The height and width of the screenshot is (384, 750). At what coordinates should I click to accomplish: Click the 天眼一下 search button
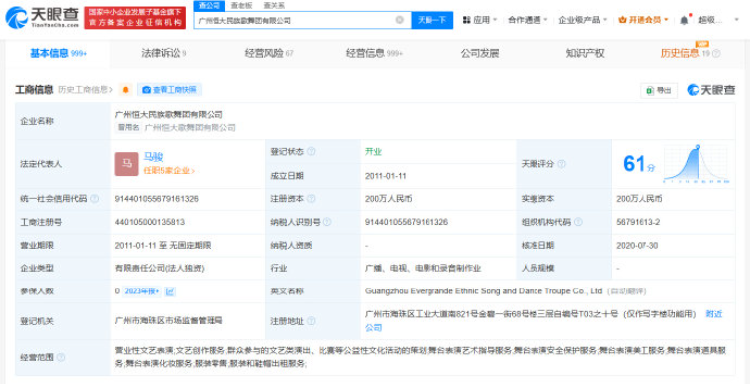tap(432, 20)
